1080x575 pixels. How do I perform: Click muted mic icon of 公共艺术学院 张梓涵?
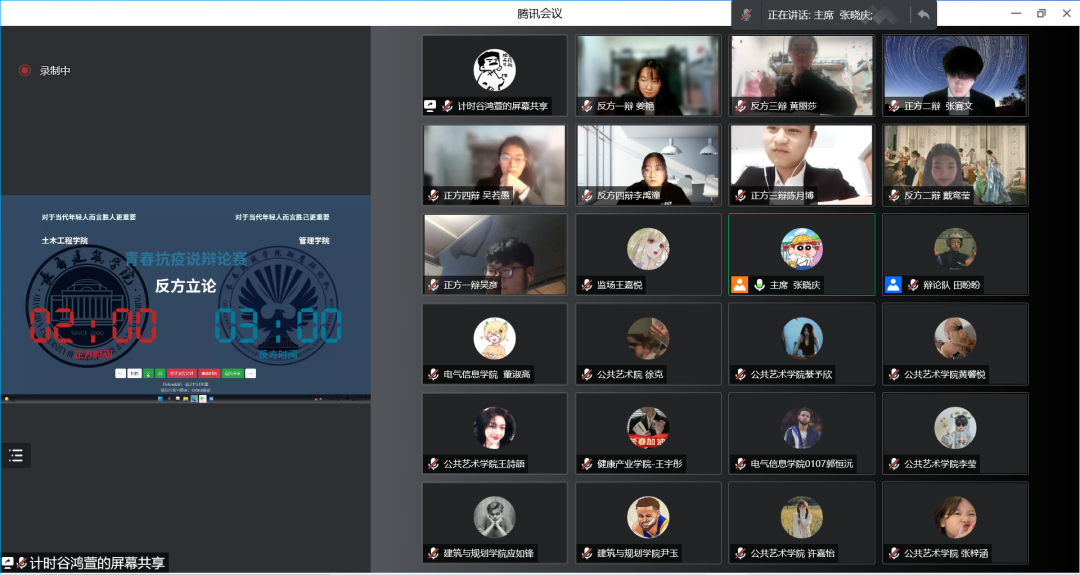tap(894, 554)
